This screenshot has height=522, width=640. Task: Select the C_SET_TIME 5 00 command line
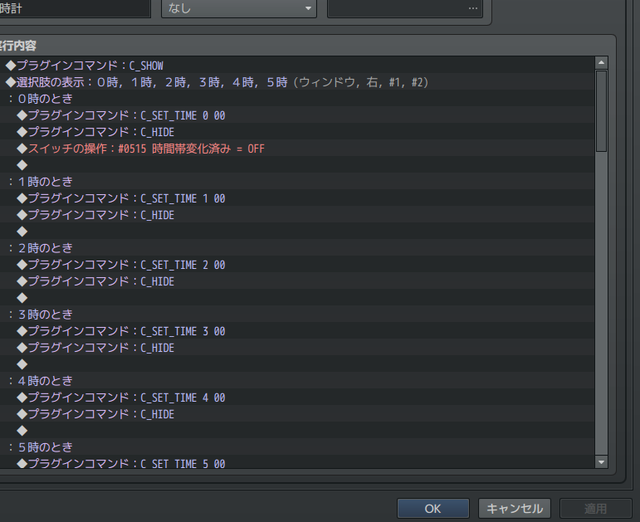pos(297,462)
